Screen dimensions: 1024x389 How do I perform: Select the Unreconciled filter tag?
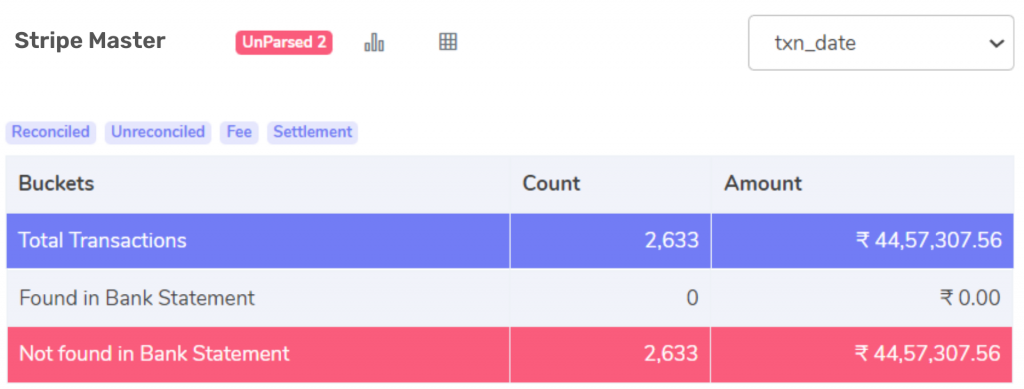click(x=158, y=132)
